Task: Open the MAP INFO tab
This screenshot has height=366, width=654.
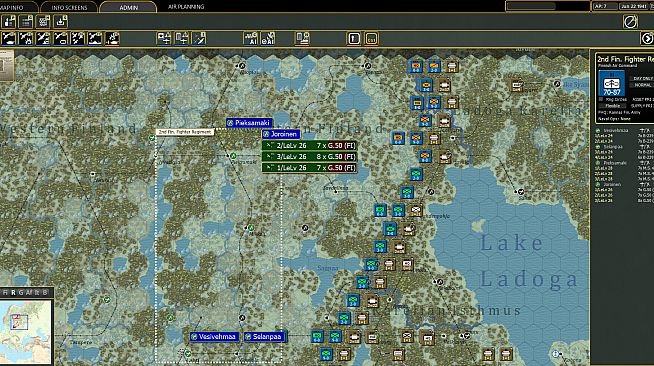Action: tap(17, 7)
